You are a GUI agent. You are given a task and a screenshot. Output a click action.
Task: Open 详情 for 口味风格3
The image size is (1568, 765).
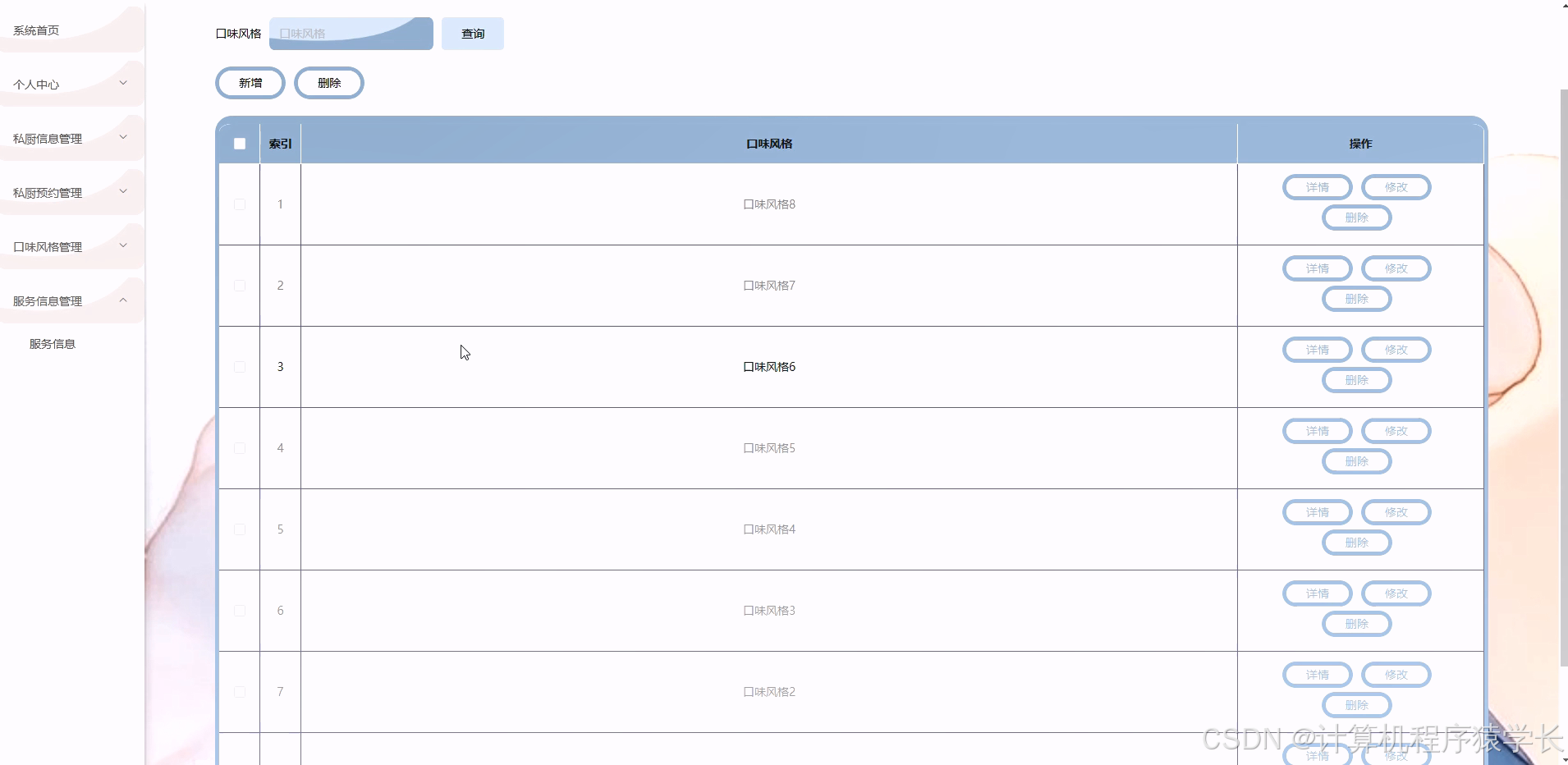pos(1318,593)
